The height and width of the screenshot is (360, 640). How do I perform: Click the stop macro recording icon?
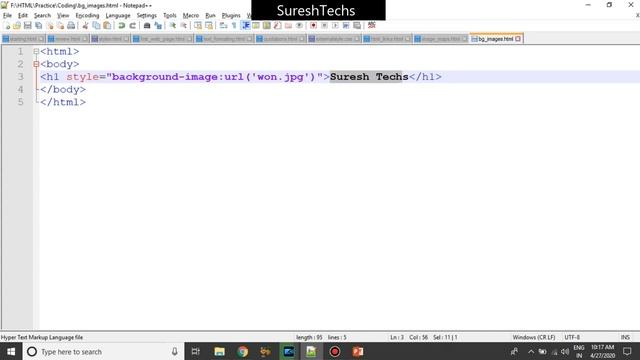pos(324,26)
